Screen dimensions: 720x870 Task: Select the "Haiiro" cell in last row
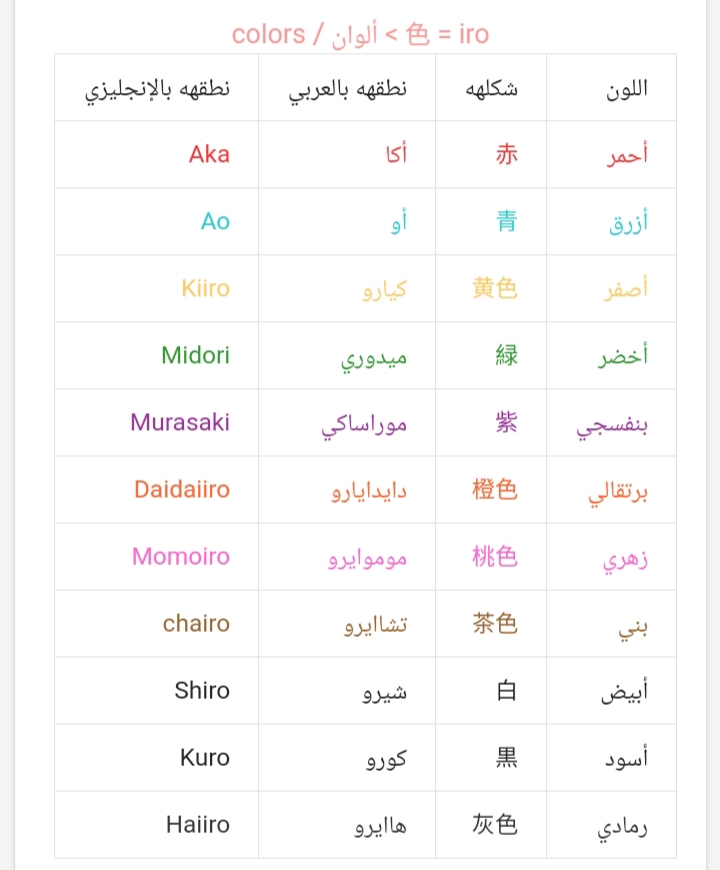198,824
